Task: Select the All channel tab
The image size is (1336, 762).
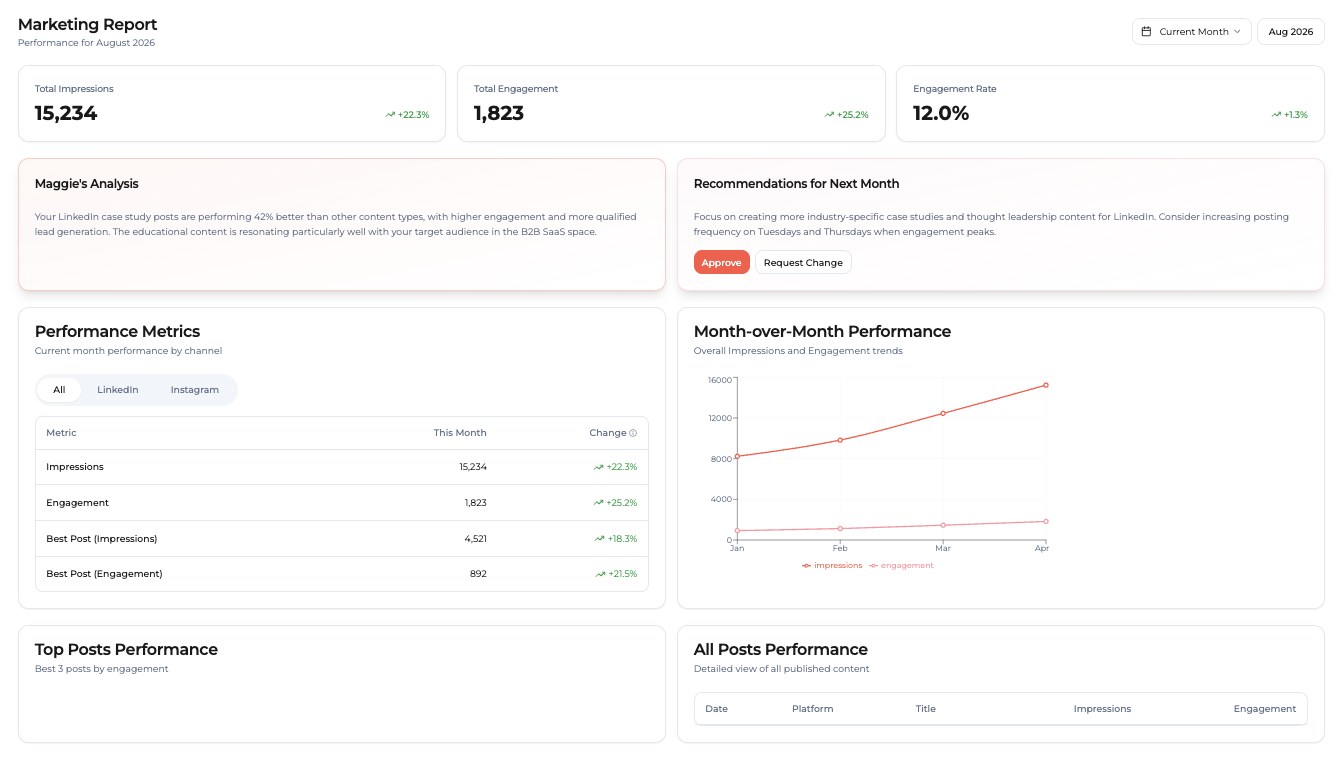Action: 59,390
